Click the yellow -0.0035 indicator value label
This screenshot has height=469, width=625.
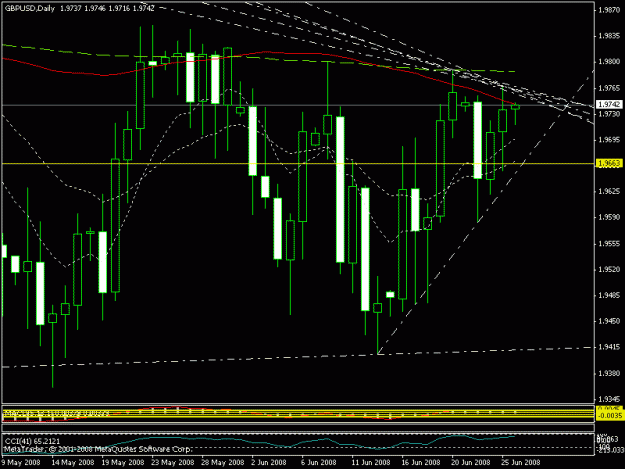coord(609,416)
